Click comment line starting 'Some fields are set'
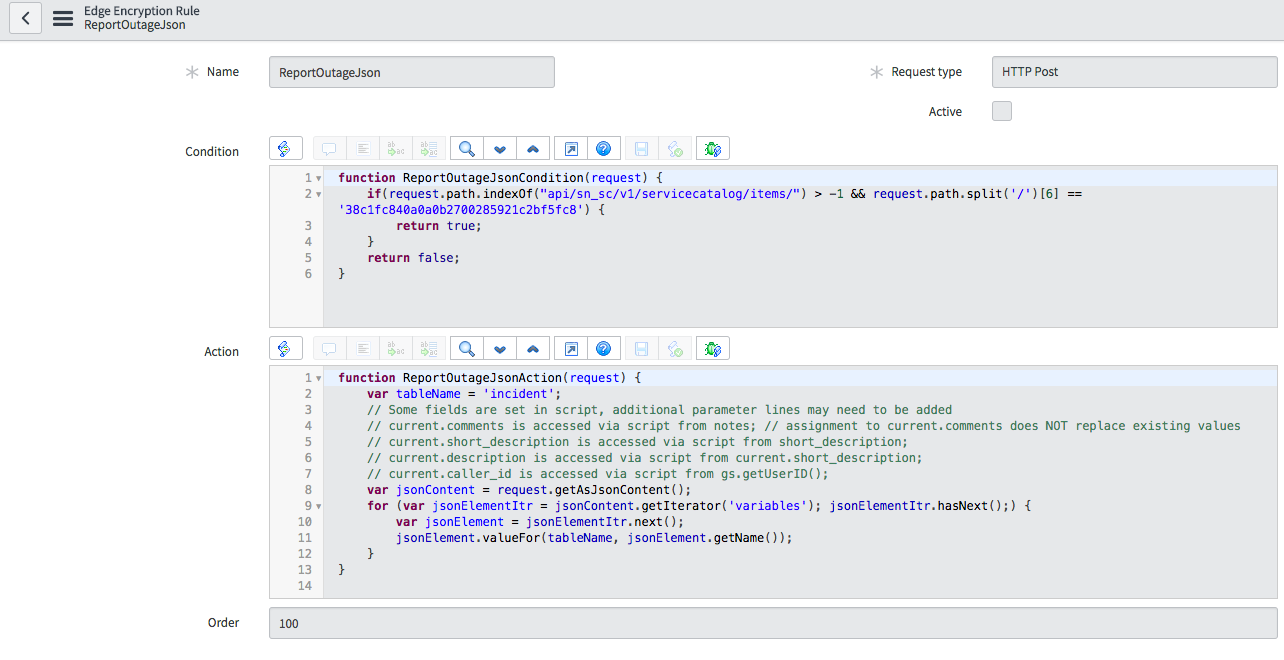1284x660 pixels. pos(660,410)
